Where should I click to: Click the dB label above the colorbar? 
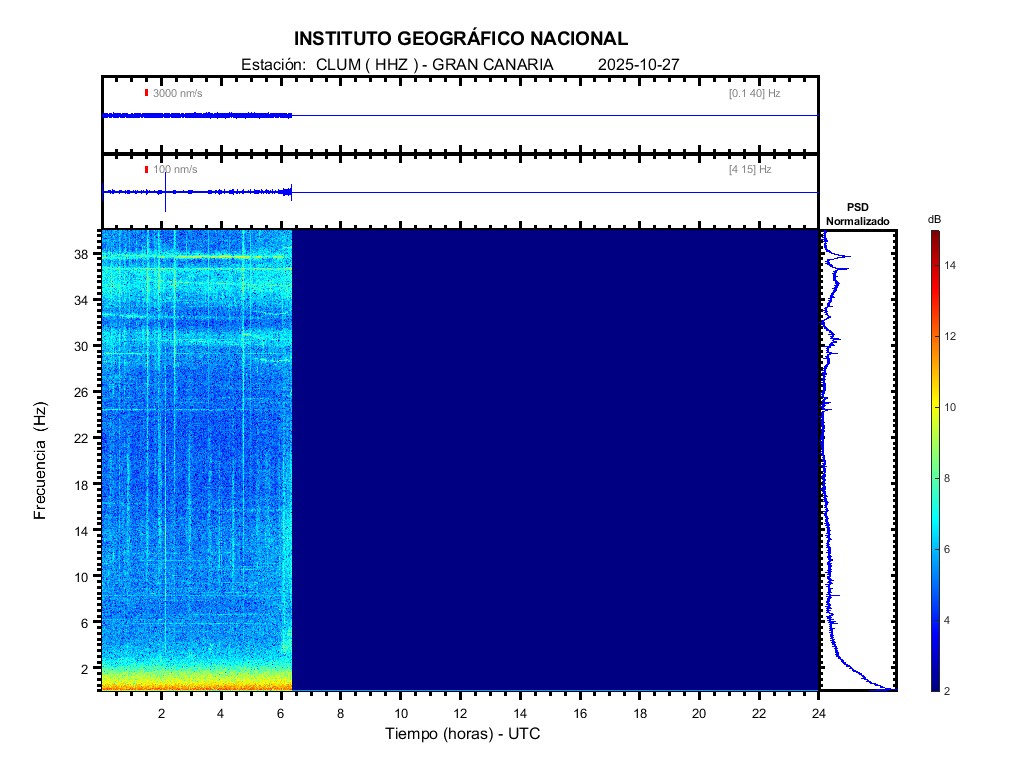click(934, 219)
